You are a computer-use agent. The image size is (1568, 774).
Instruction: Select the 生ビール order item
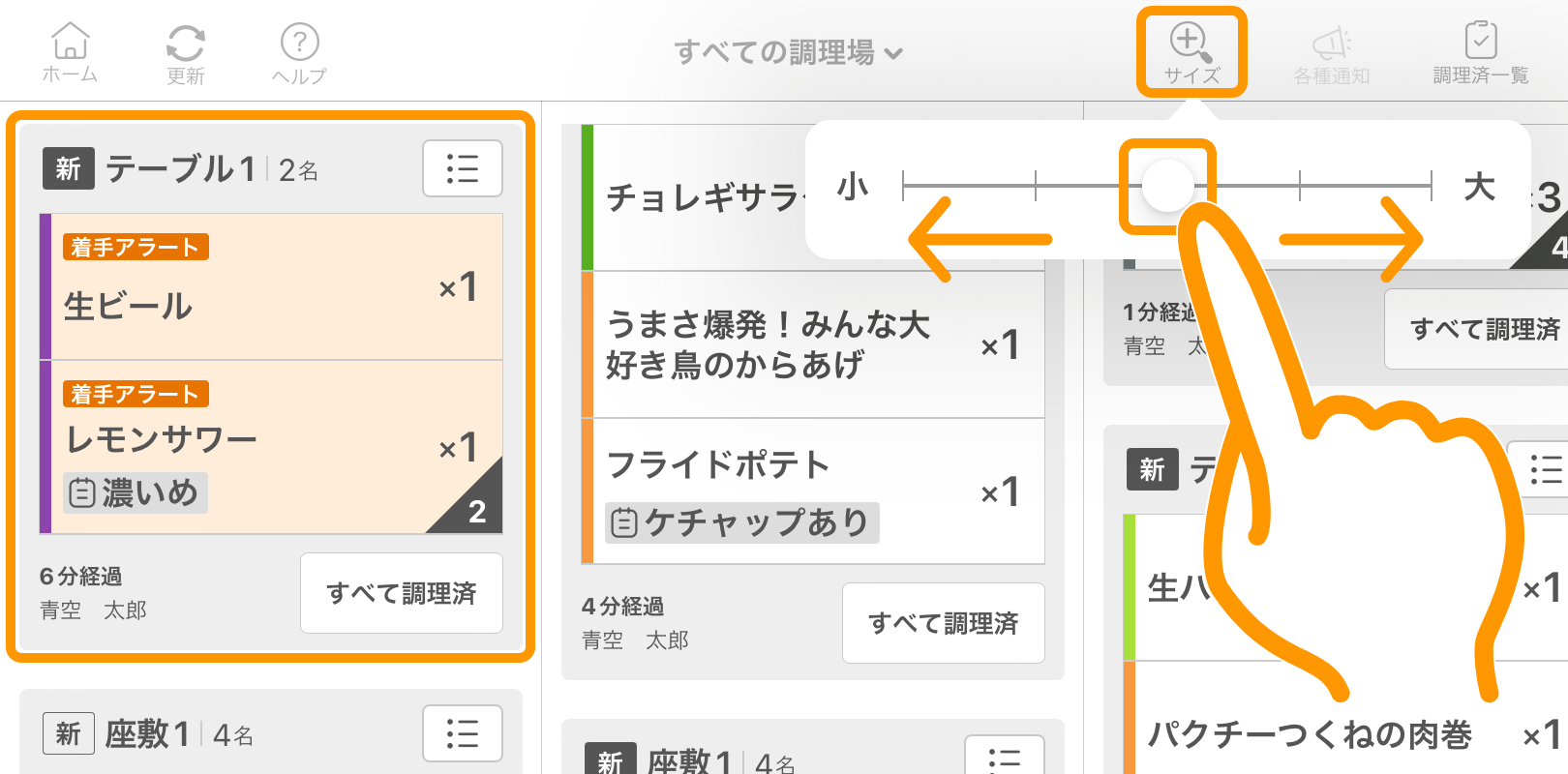point(272,286)
